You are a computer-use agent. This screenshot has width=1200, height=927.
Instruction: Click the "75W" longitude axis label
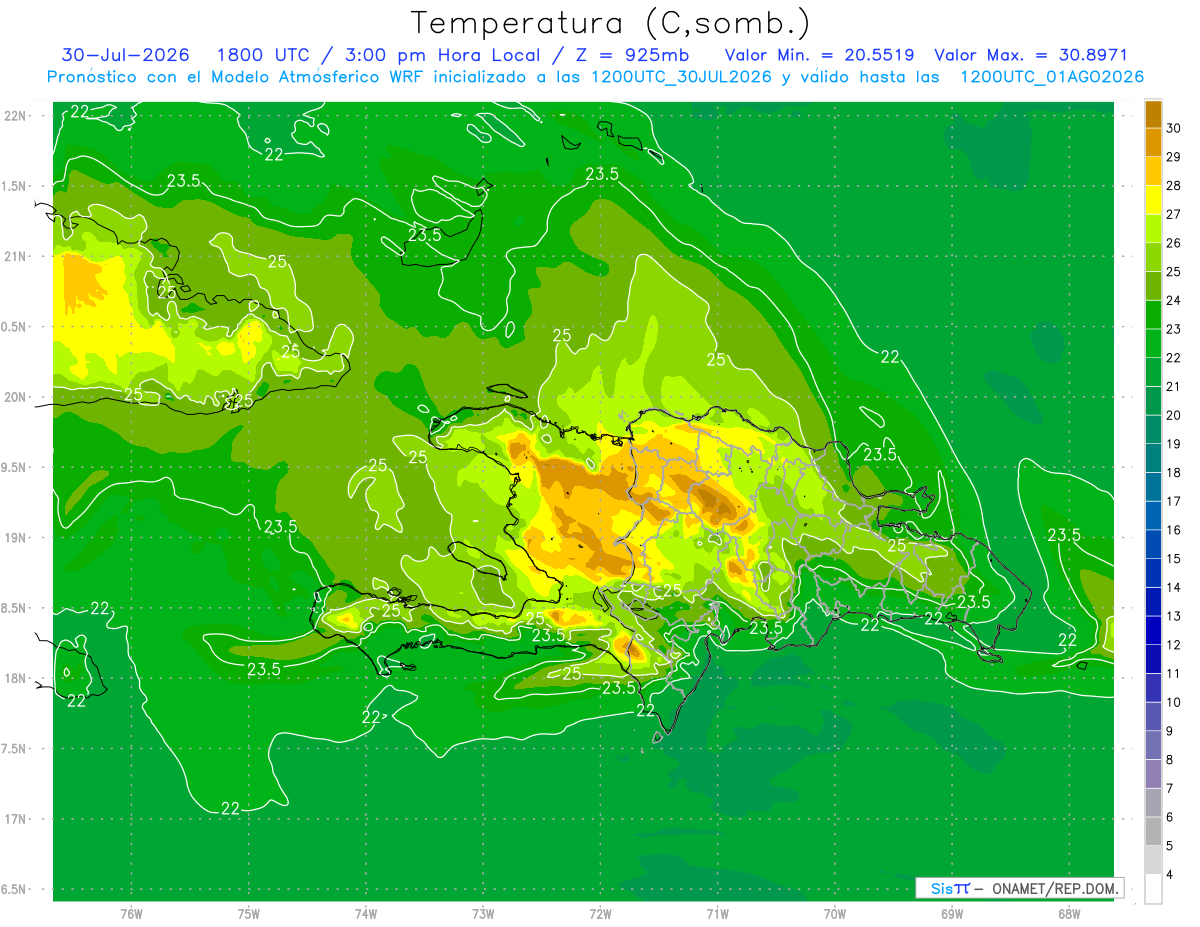coord(249,914)
